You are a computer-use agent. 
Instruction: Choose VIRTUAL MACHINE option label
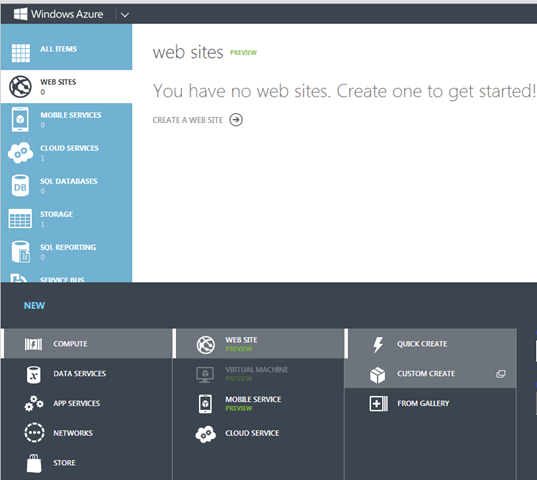pyautogui.click(x=257, y=370)
